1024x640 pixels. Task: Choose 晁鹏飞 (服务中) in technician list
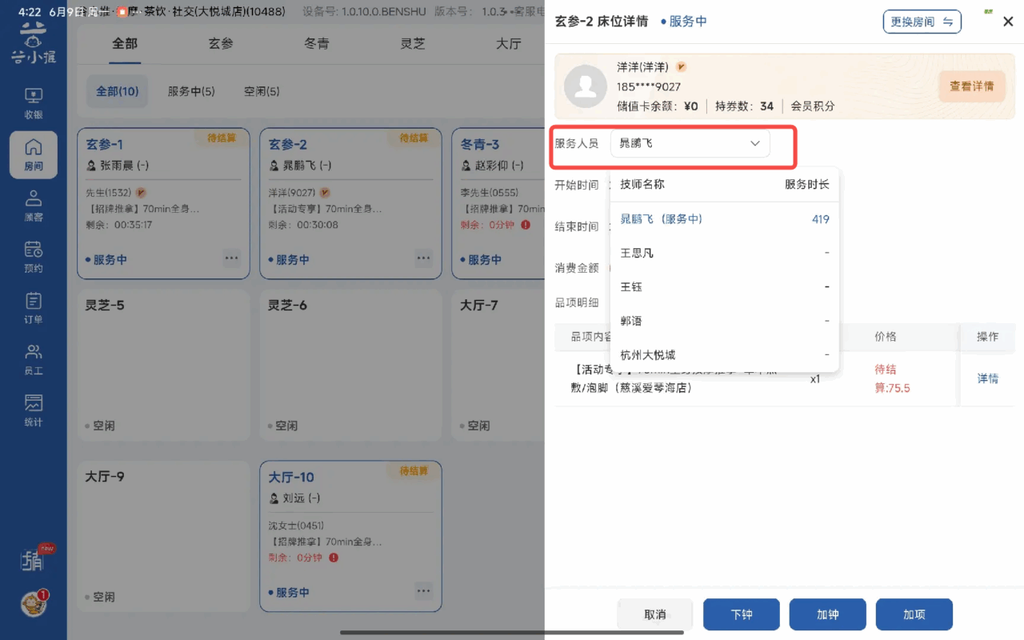724,219
